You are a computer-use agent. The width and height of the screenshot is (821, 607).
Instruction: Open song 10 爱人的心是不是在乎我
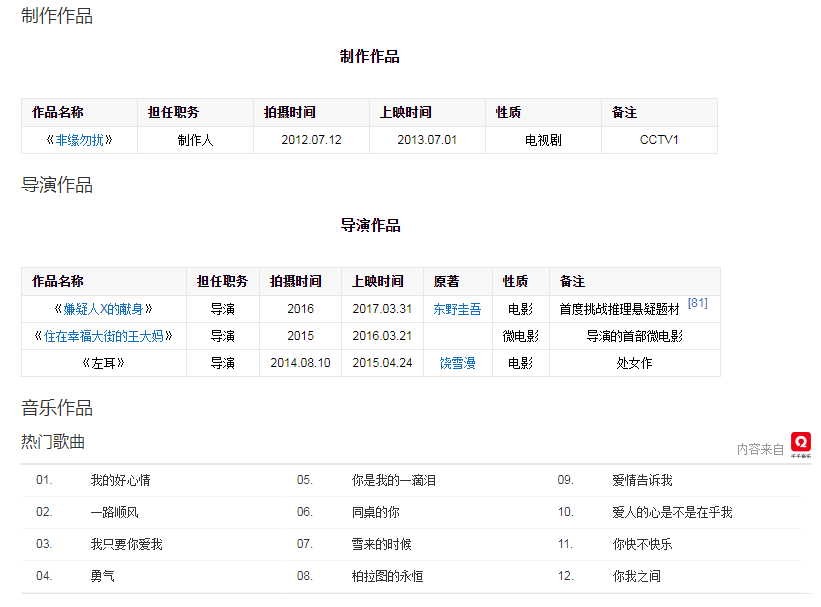click(672, 512)
